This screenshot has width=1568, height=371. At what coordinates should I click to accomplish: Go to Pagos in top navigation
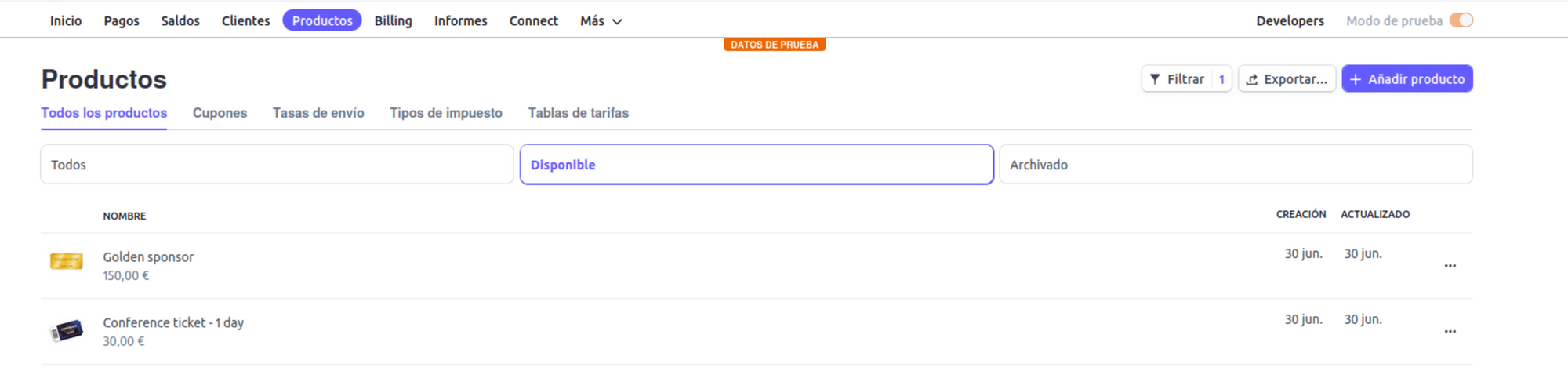tap(122, 21)
